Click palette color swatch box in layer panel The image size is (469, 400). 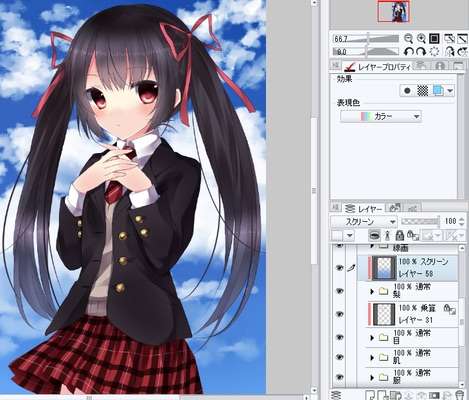click(337, 236)
